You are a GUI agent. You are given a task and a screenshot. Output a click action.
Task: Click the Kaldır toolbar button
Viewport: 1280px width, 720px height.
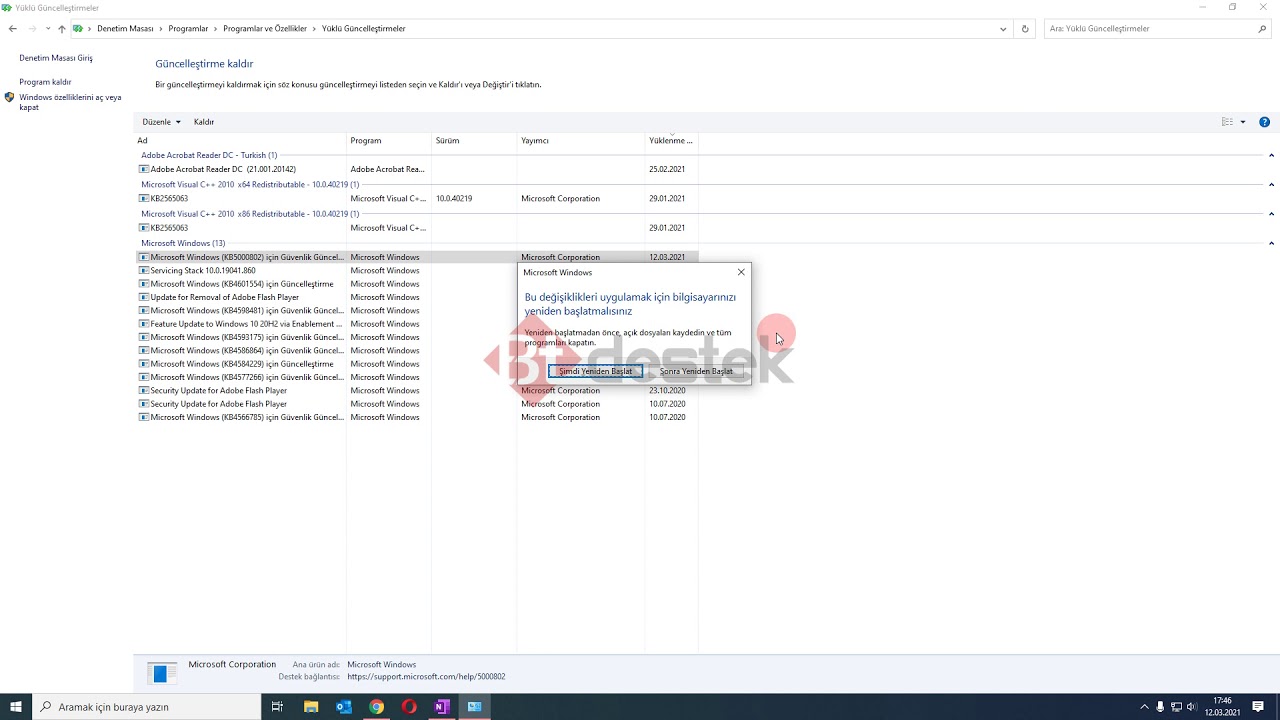pyautogui.click(x=204, y=122)
